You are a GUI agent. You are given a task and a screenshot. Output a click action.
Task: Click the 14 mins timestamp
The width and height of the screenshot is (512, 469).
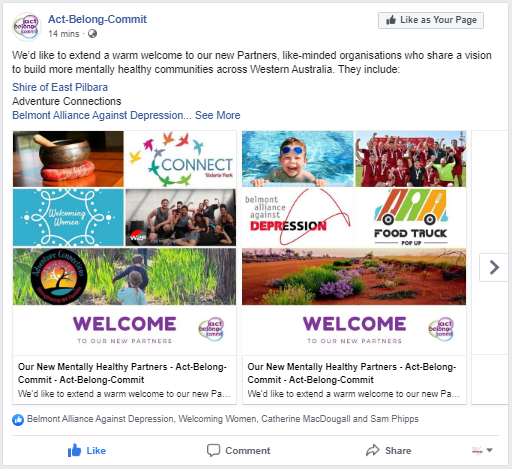coord(64,34)
